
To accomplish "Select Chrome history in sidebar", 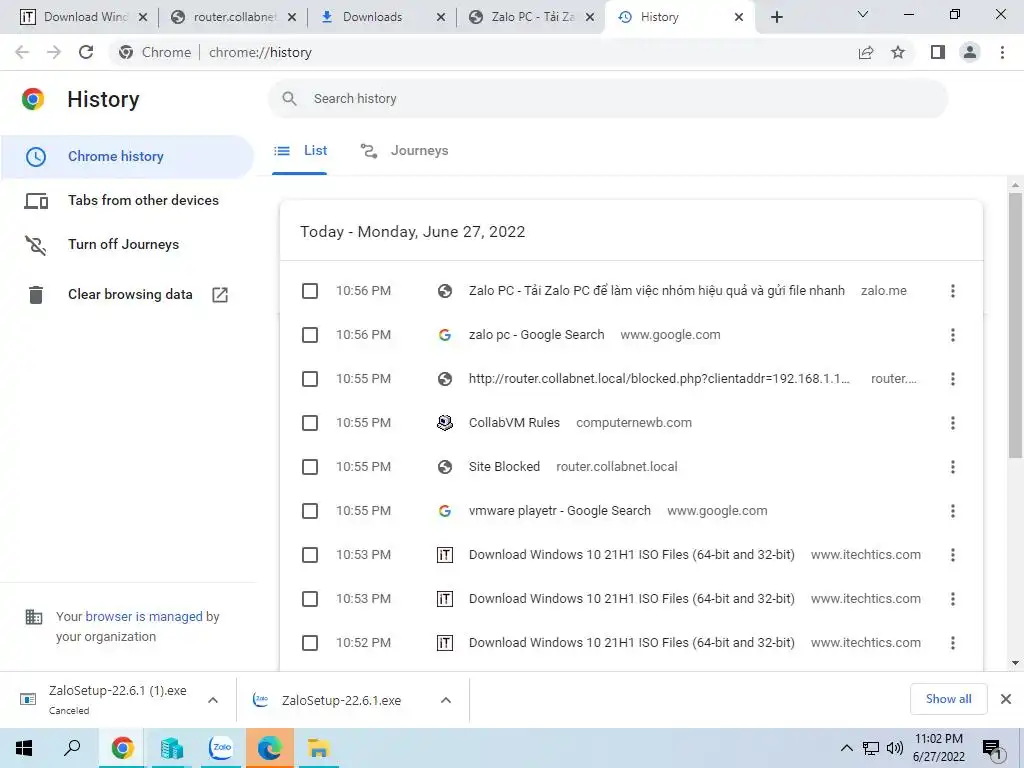I will [127, 157].
